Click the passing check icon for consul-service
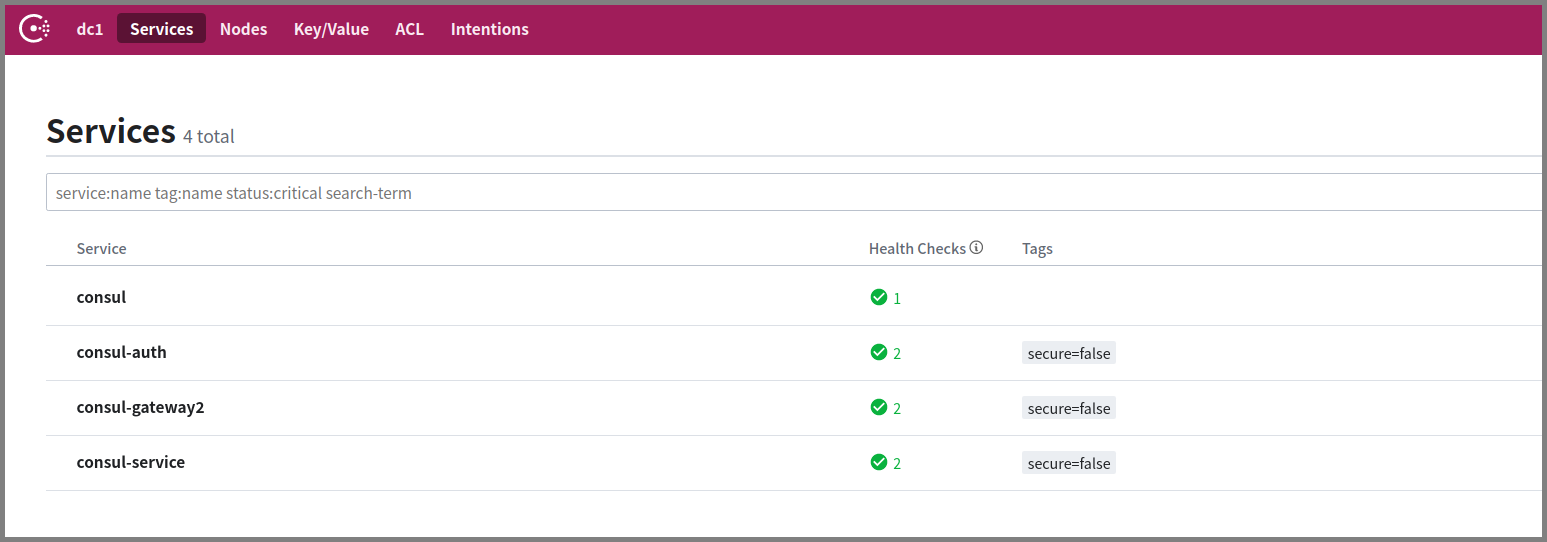This screenshot has width=1547, height=542. click(x=879, y=462)
